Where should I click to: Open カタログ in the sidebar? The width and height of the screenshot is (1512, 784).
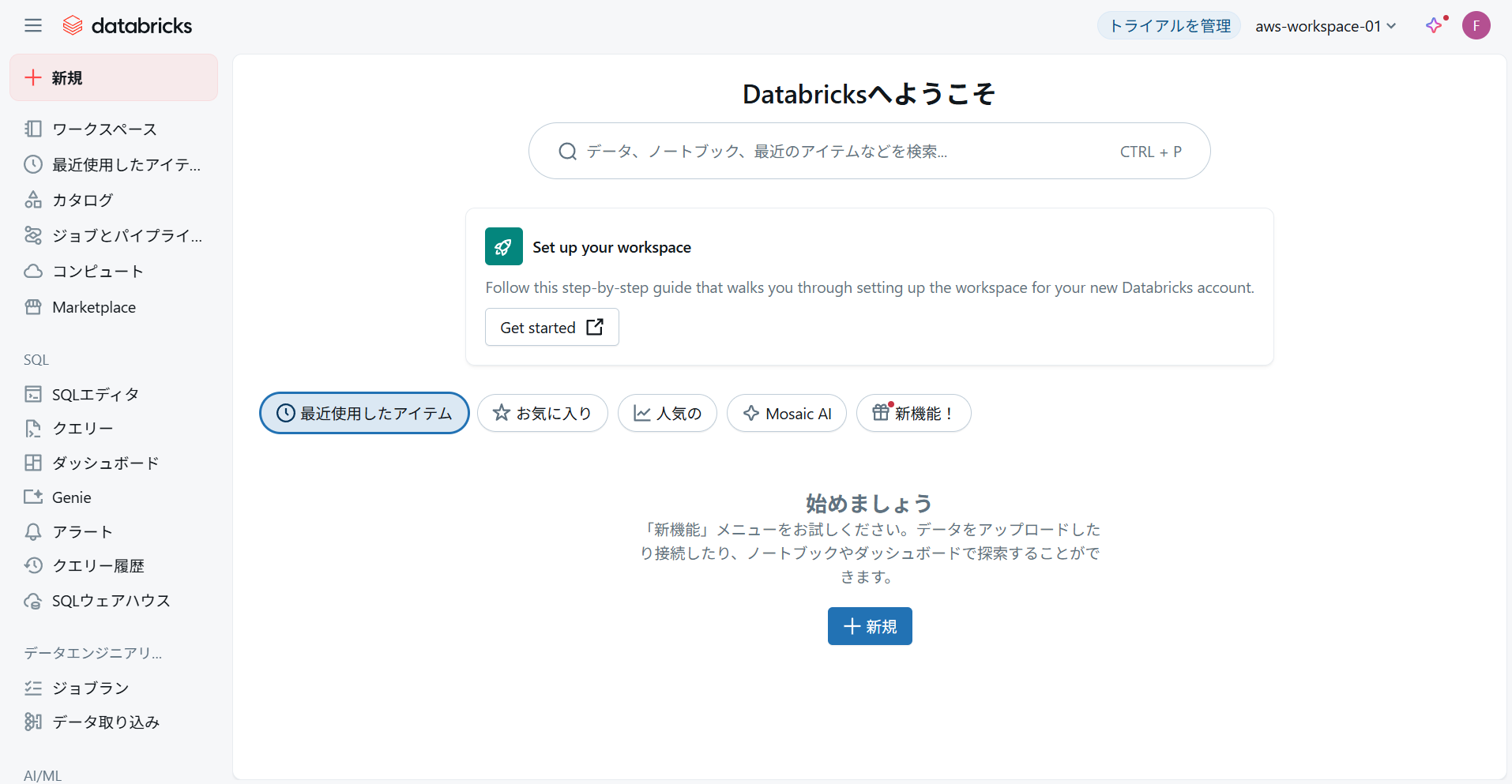click(82, 201)
